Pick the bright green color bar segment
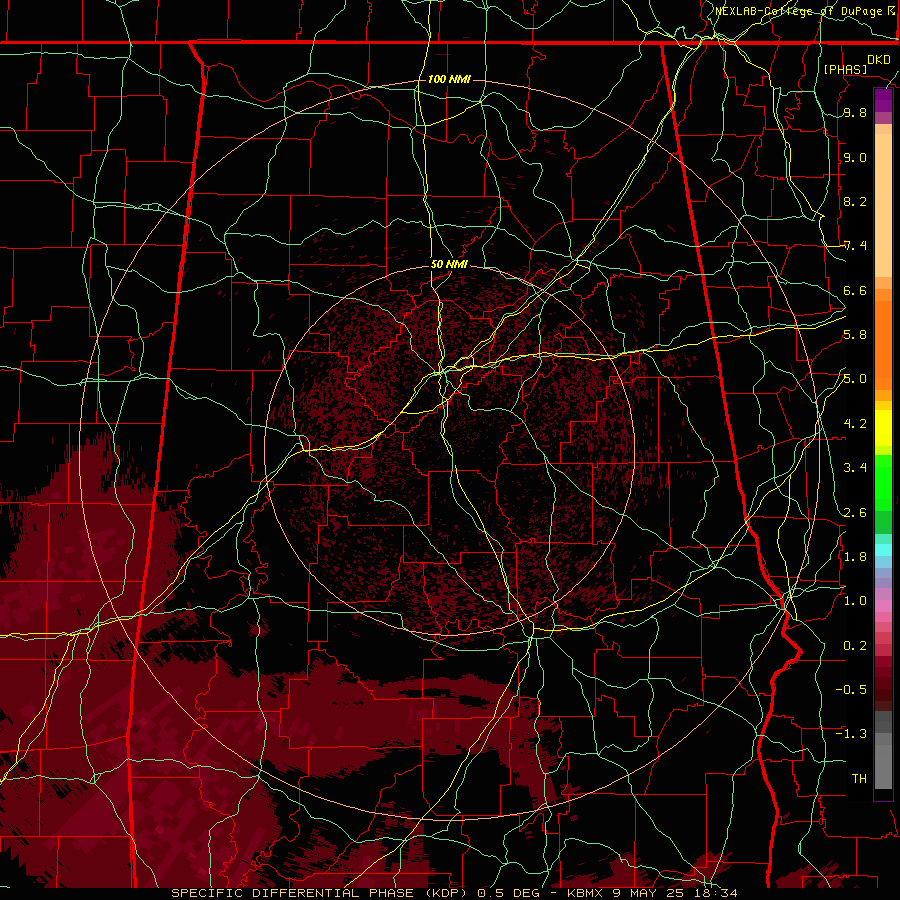Image resolution: width=900 pixels, height=900 pixels. click(x=883, y=482)
